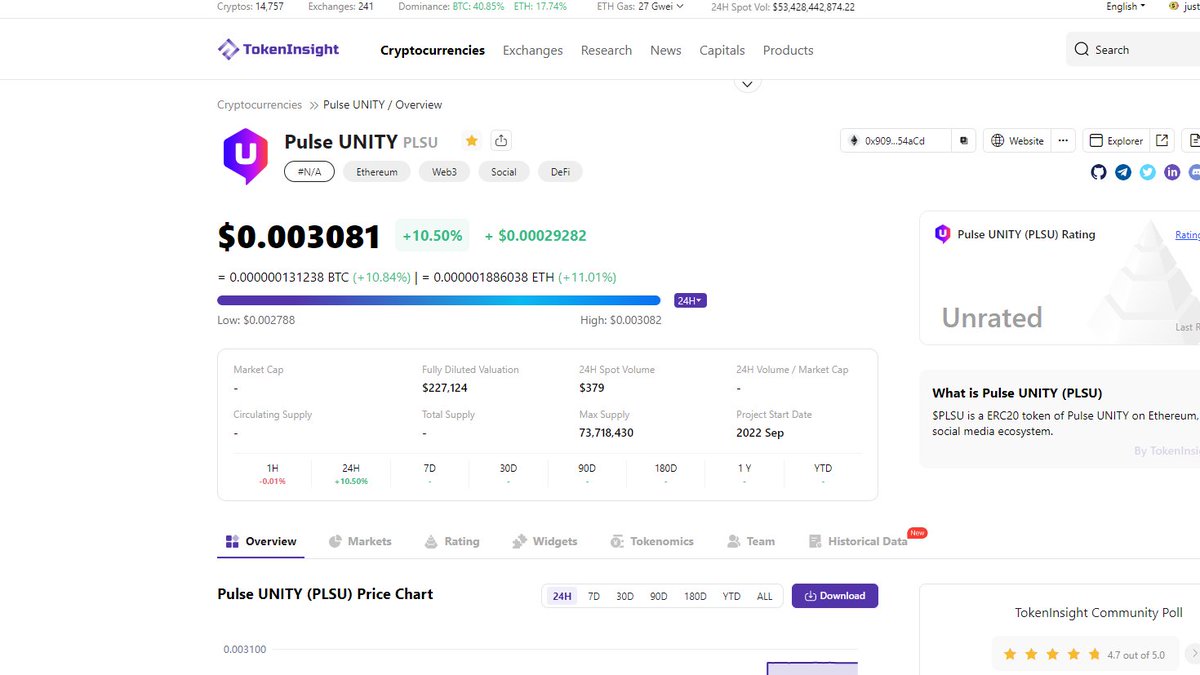1200x675 pixels.
Task: Switch to the Markets tab
Action: point(360,541)
